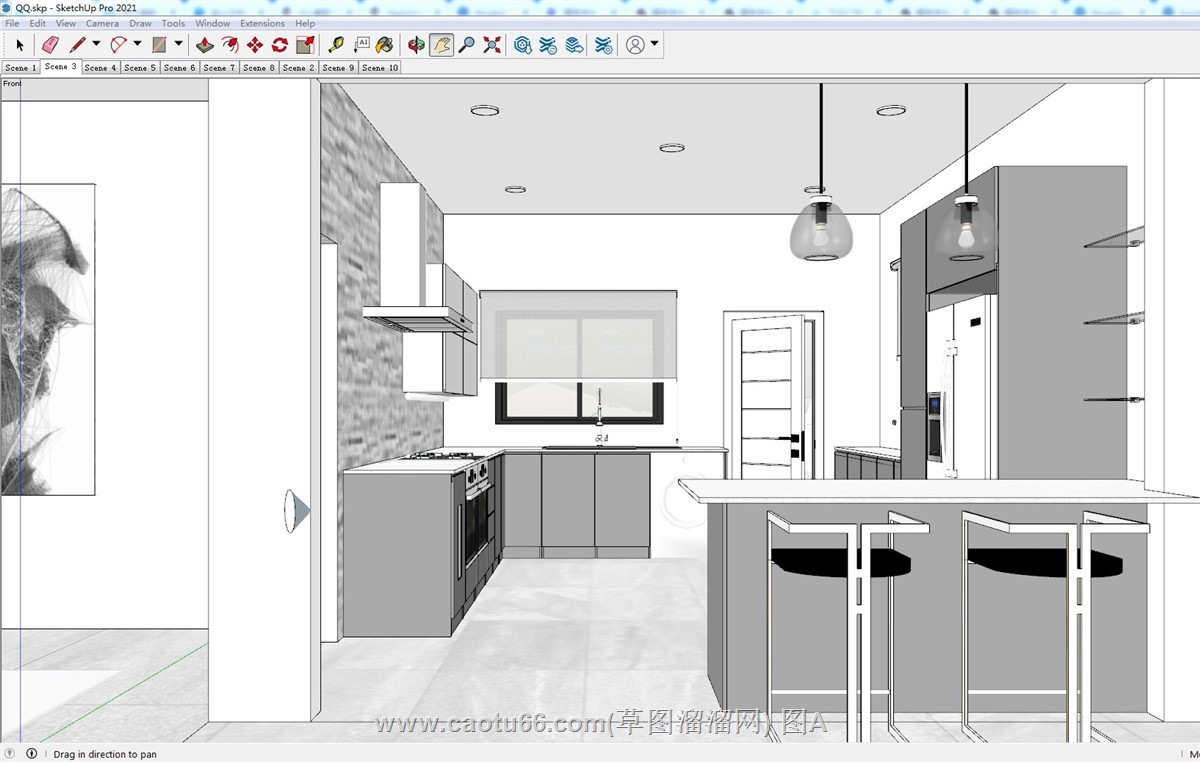The image size is (1200, 762).
Task: Select the Line pencil tool
Action: 78,45
